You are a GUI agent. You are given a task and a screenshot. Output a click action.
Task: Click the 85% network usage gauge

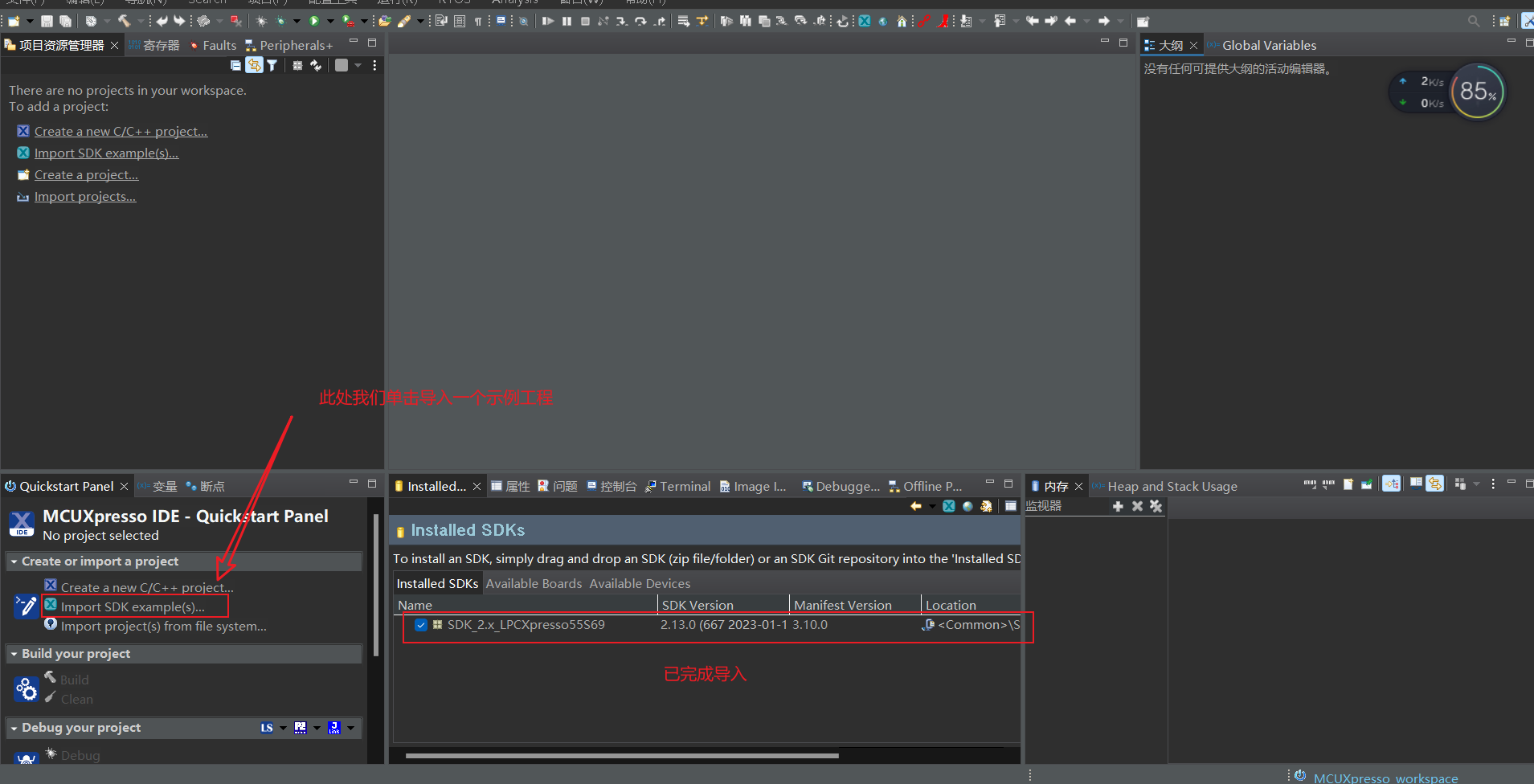(x=1478, y=92)
